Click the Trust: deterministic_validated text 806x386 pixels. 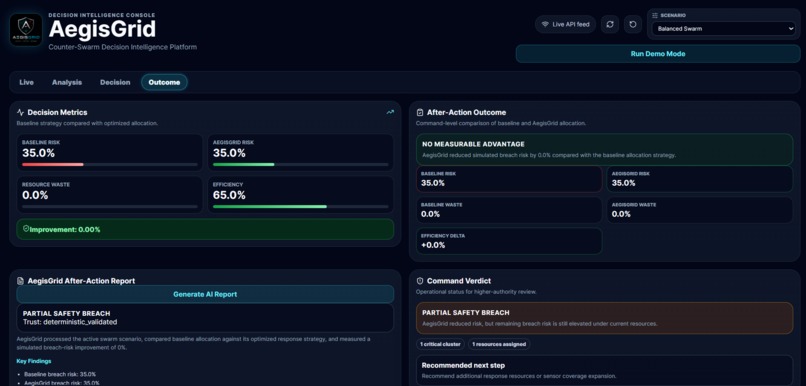pos(70,322)
